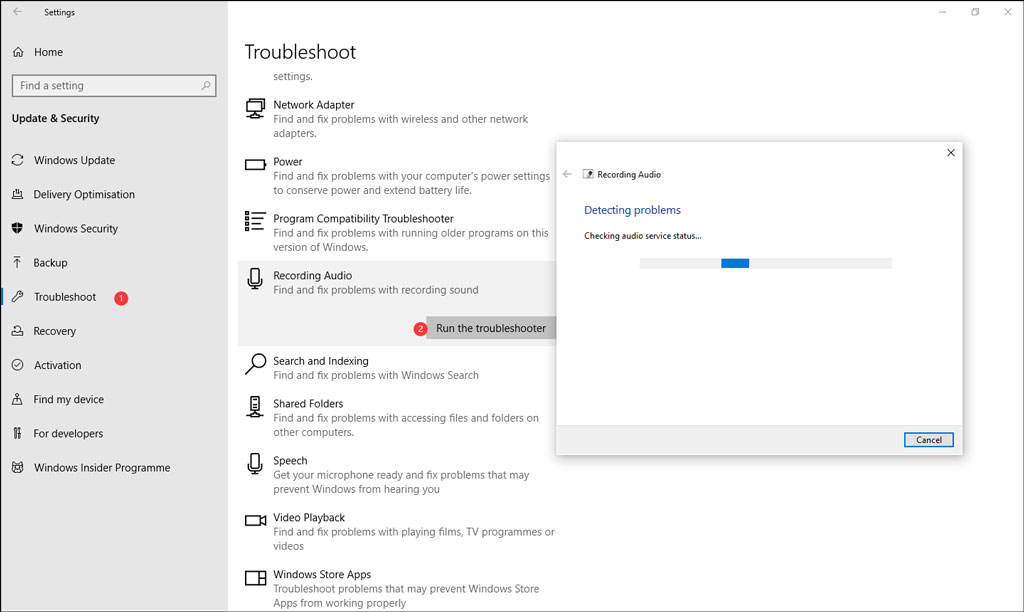1024x612 pixels.
Task: Select the Shared Folders icon
Action: (255, 408)
